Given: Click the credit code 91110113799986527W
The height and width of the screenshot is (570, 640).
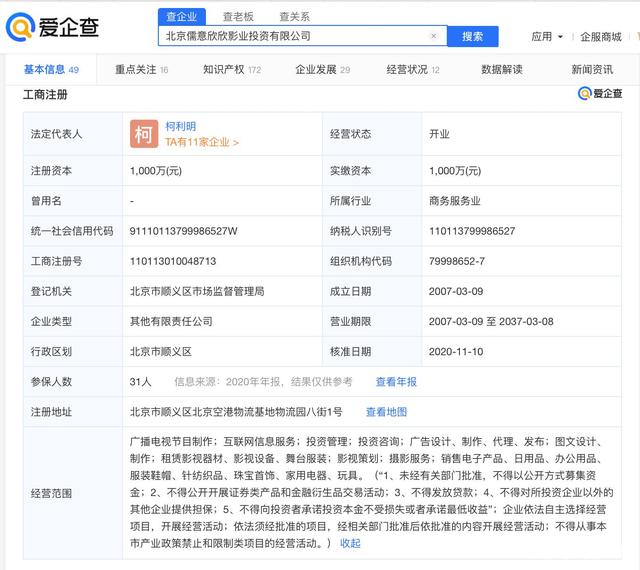Looking at the screenshot, I should (183, 231).
